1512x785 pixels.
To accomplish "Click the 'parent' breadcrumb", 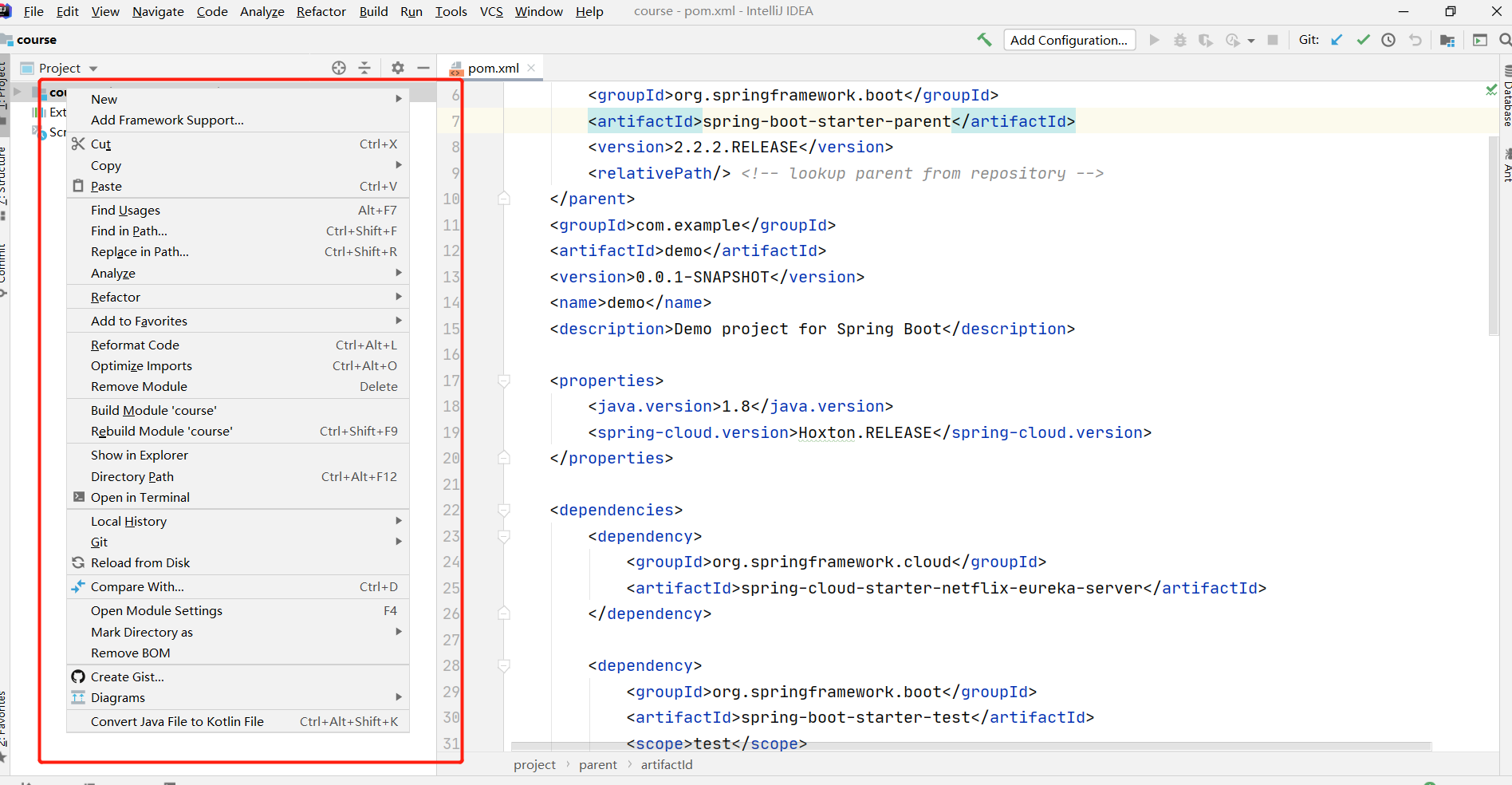I will (598, 765).
